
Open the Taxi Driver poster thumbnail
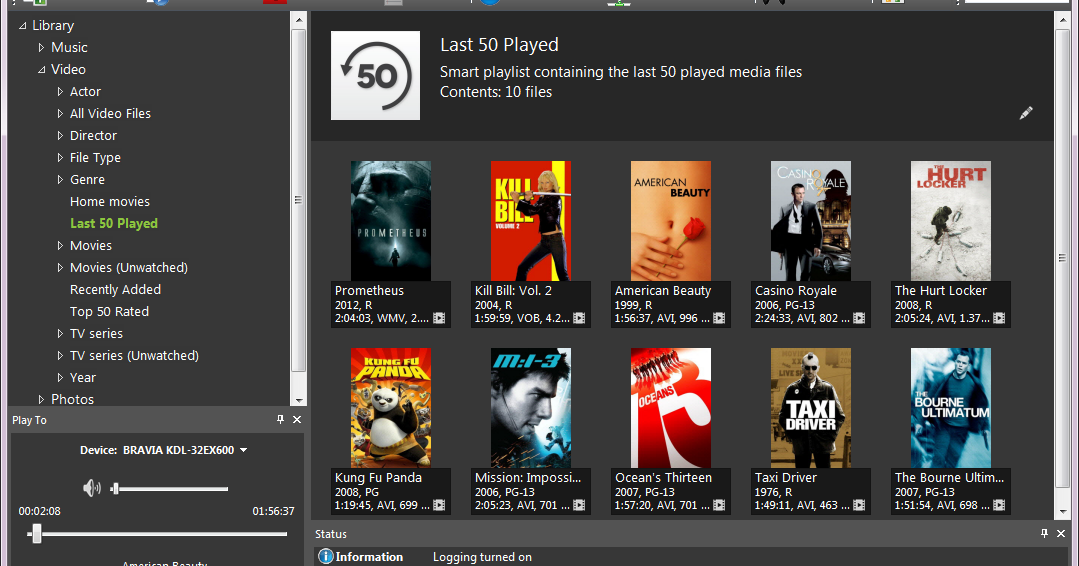click(x=811, y=408)
